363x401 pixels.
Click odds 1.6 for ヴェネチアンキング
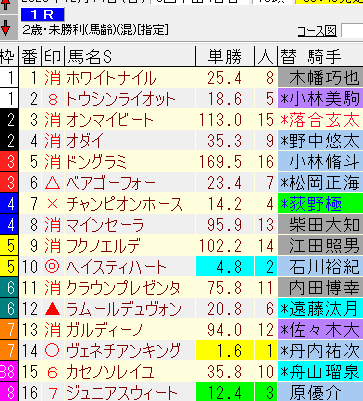tap(225, 351)
